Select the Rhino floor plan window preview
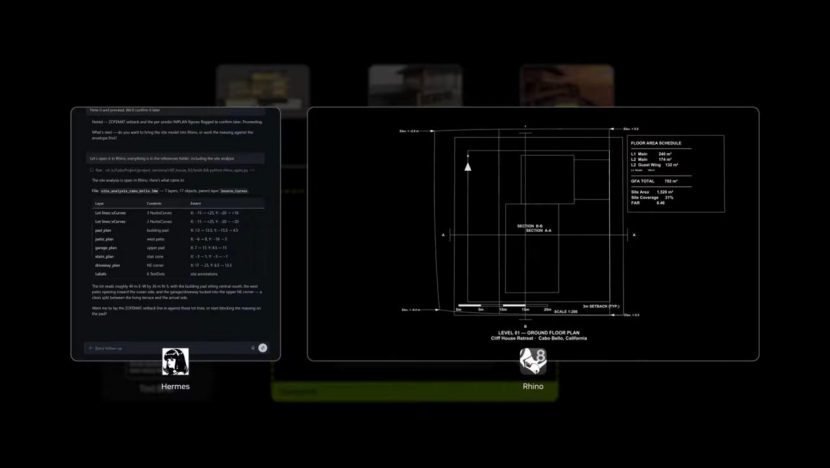 [x=533, y=234]
